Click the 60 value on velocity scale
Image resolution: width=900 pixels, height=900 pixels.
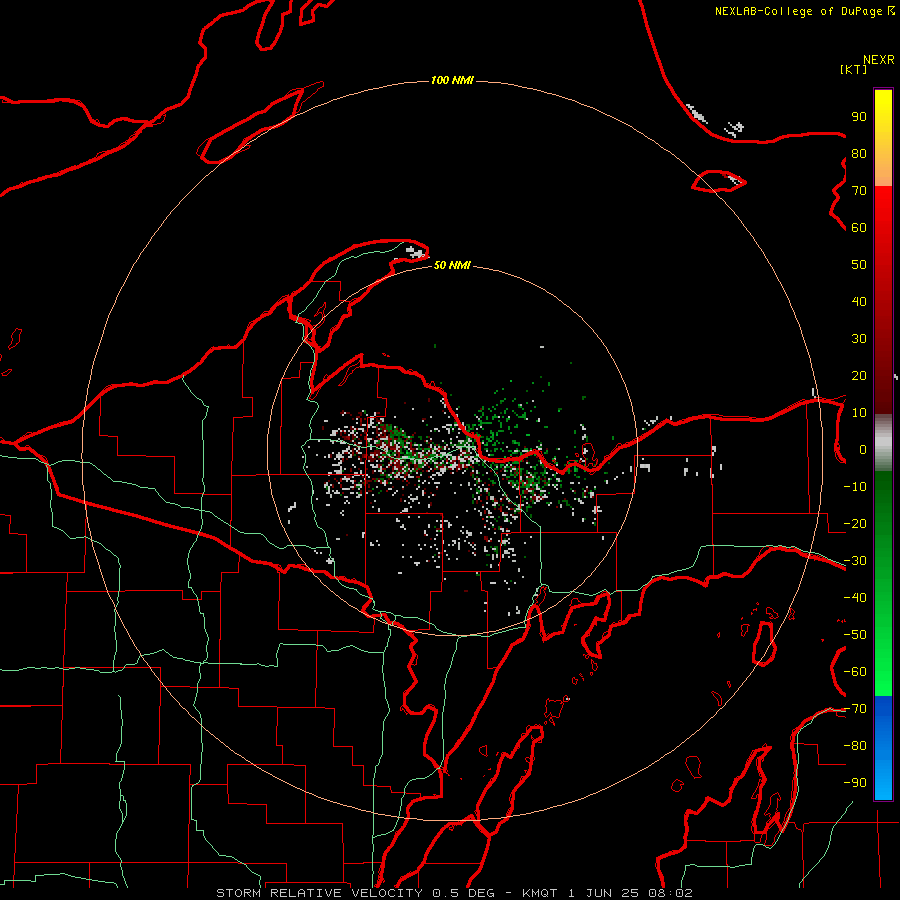[859, 228]
